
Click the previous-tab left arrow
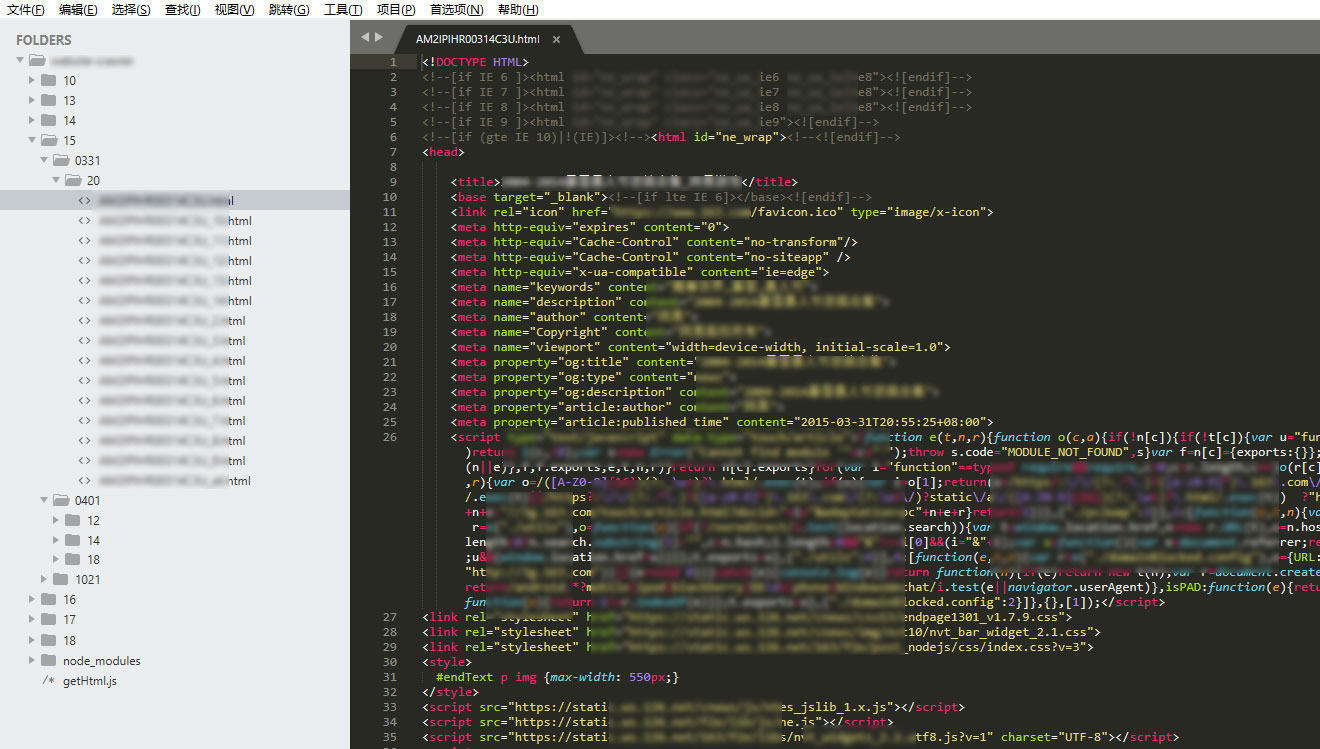click(x=365, y=37)
